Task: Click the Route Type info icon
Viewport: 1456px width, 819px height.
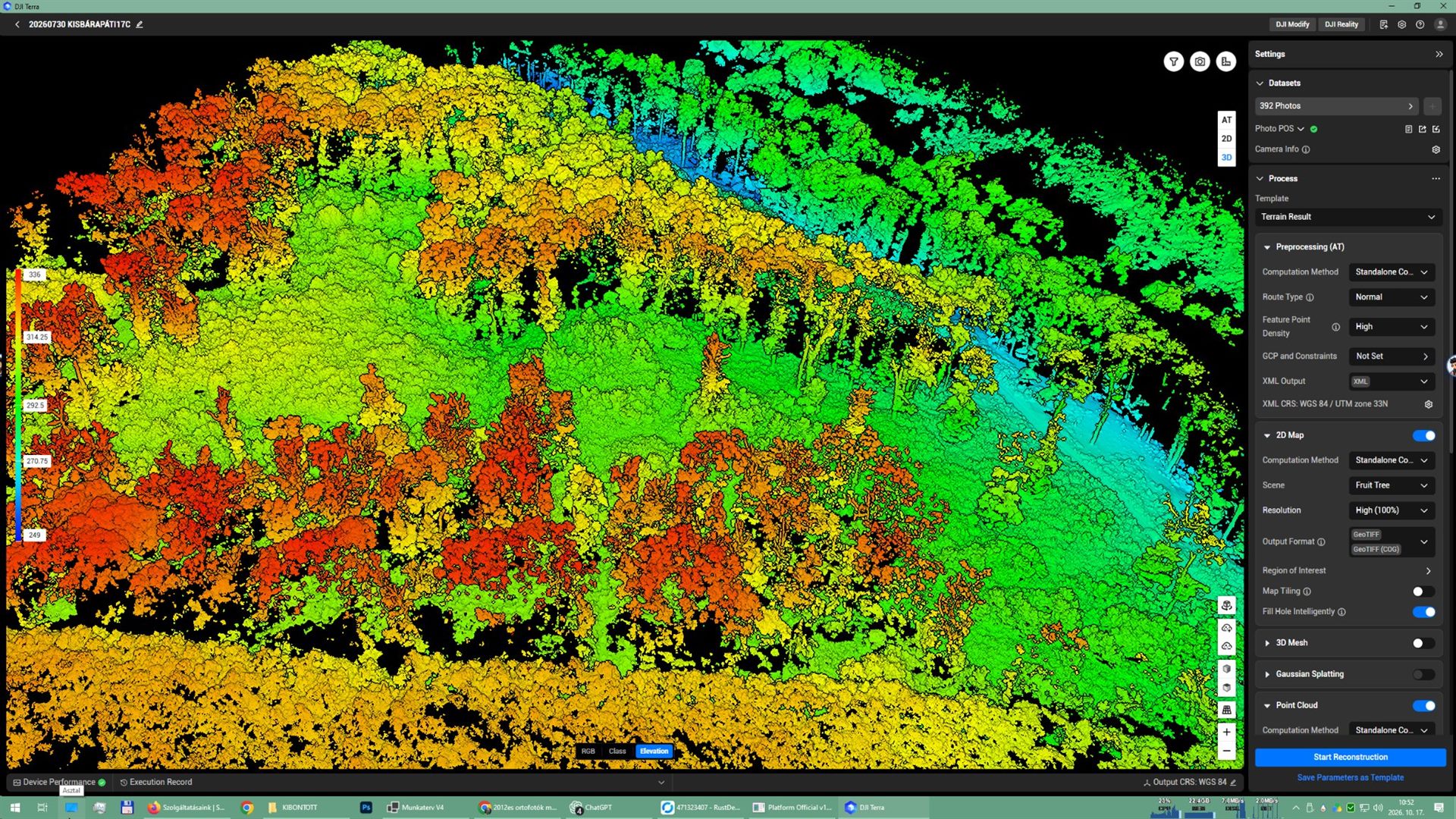Action: click(x=1310, y=297)
